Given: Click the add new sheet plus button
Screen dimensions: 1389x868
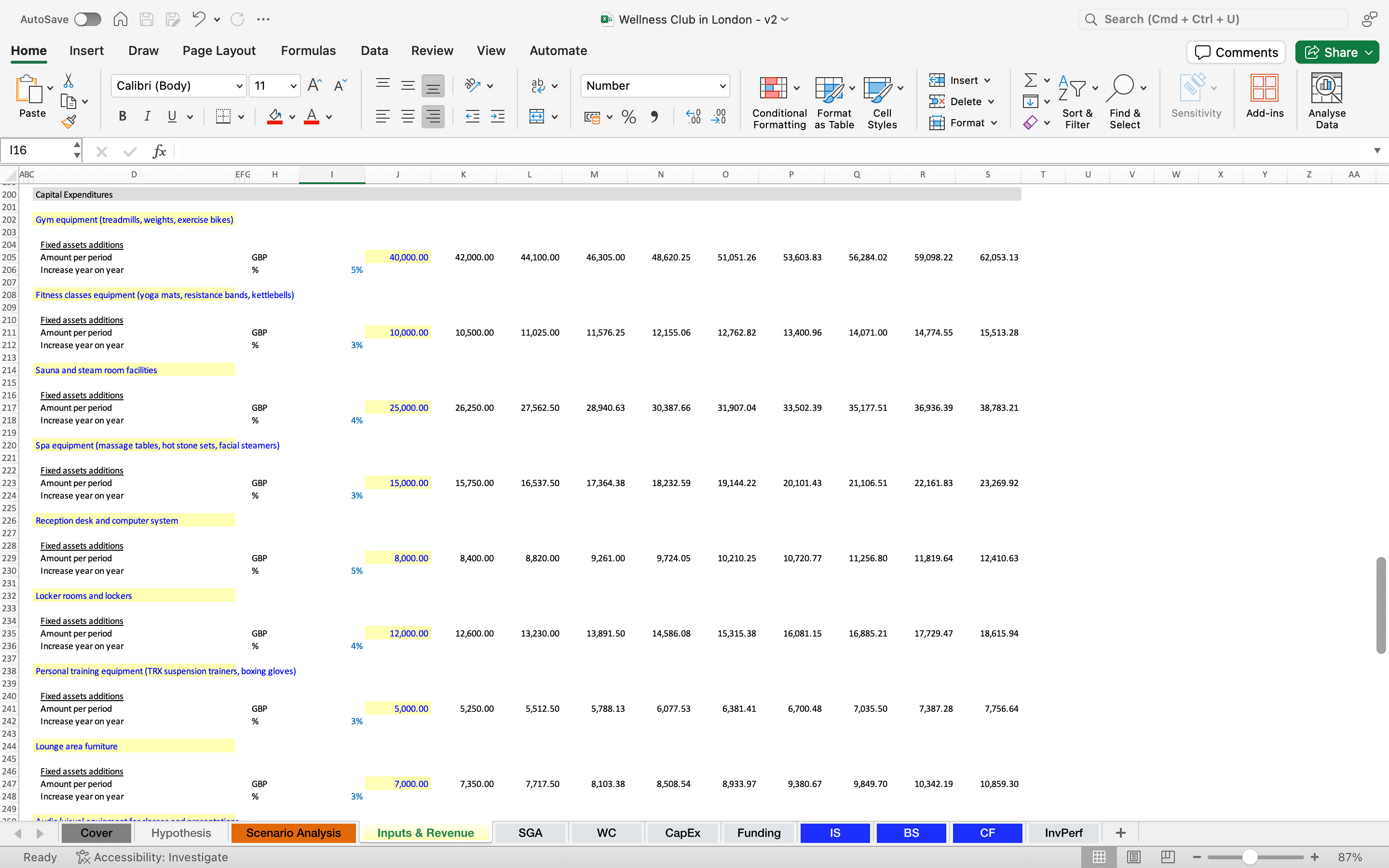Looking at the screenshot, I should [1120, 832].
